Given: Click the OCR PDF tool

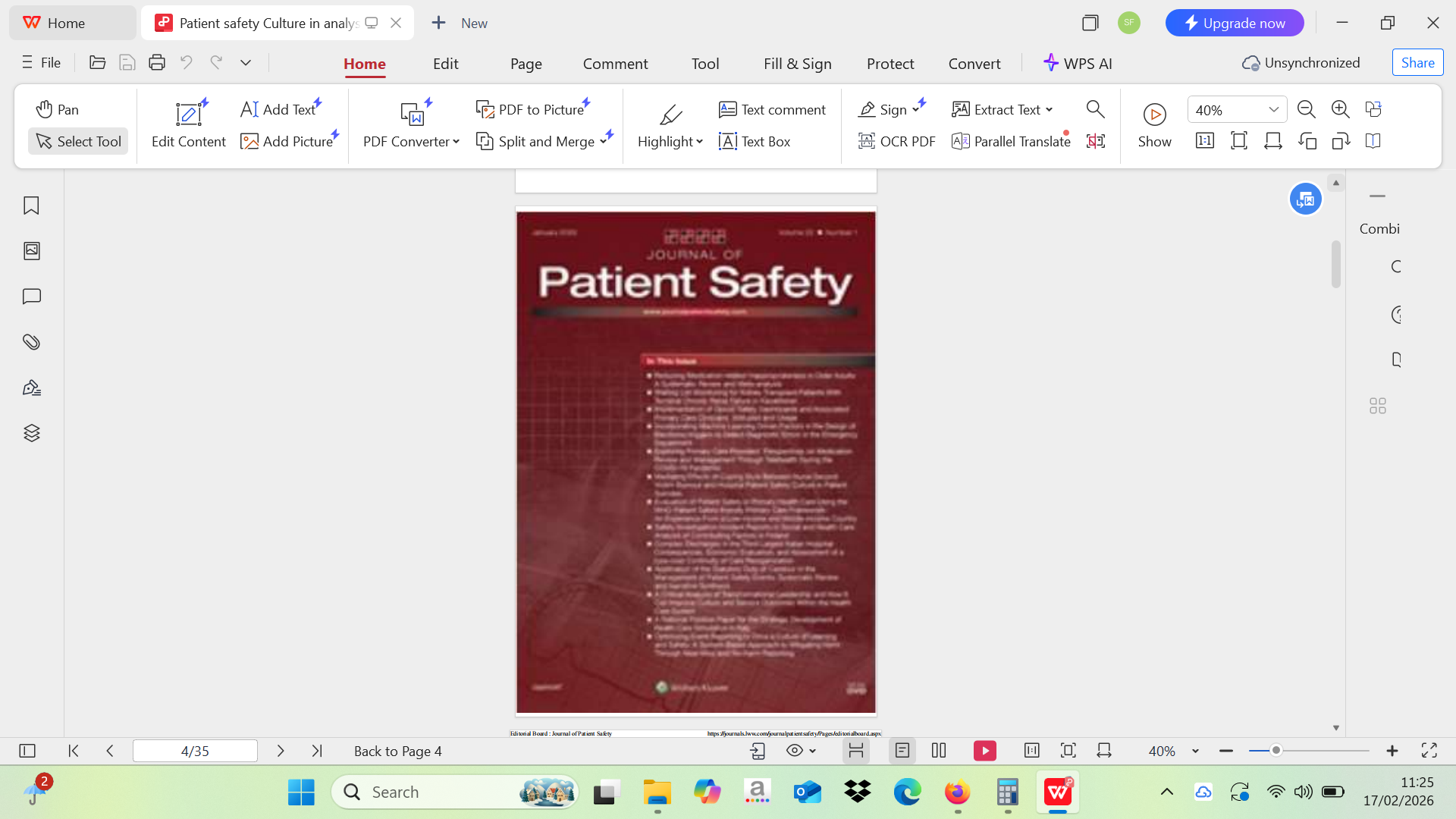Looking at the screenshot, I should pos(896,141).
